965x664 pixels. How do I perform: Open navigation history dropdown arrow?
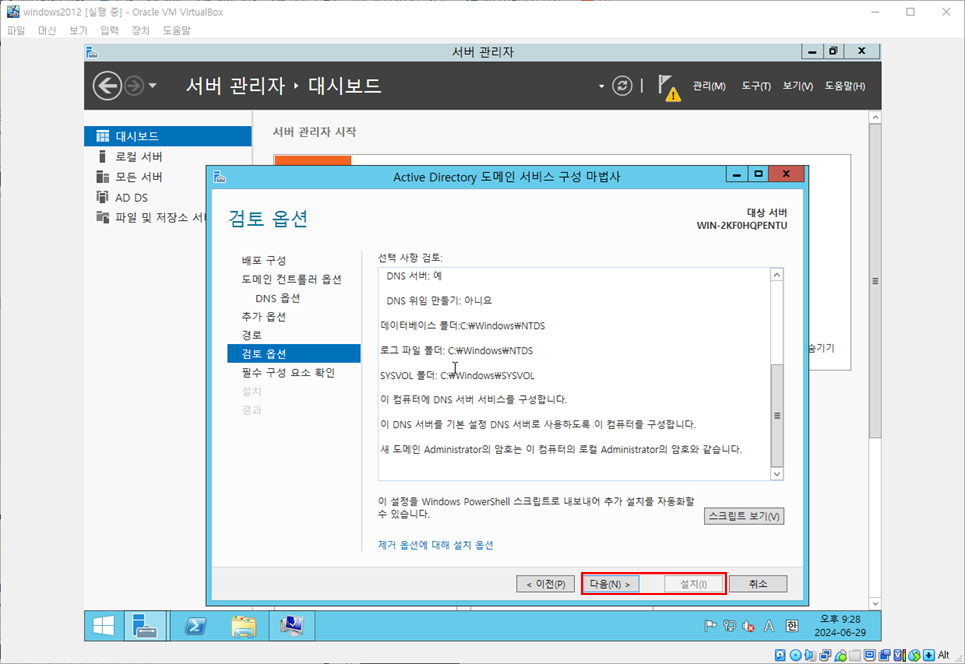152,86
